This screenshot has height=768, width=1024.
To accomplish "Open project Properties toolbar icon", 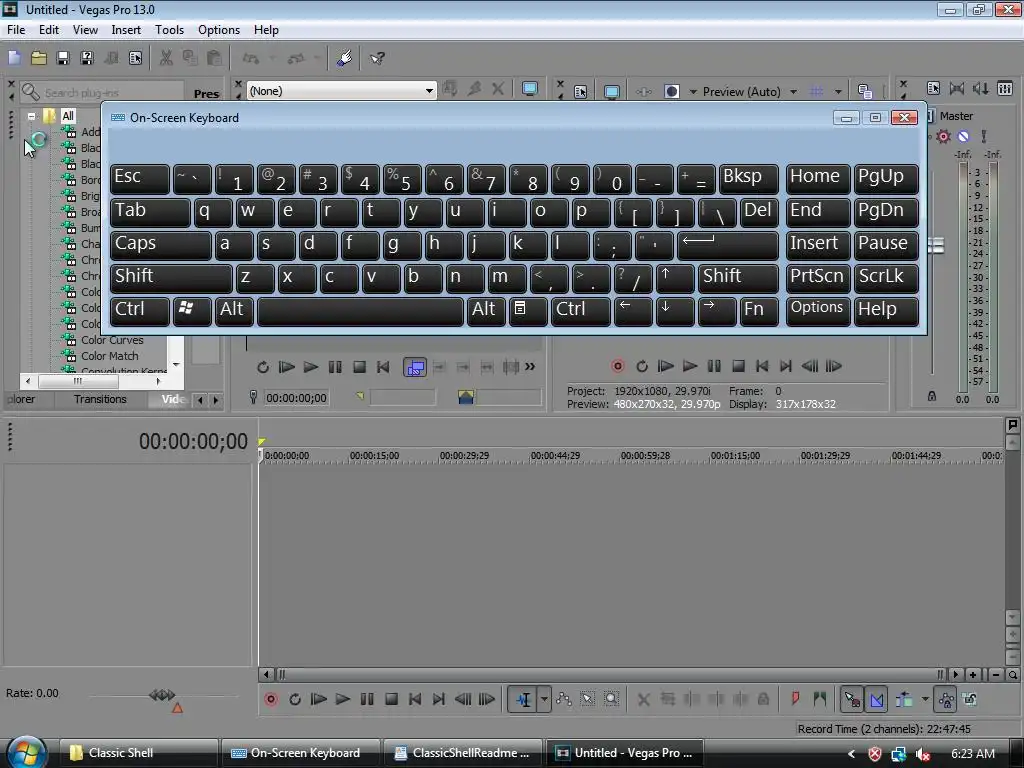I will (x=135, y=58).
